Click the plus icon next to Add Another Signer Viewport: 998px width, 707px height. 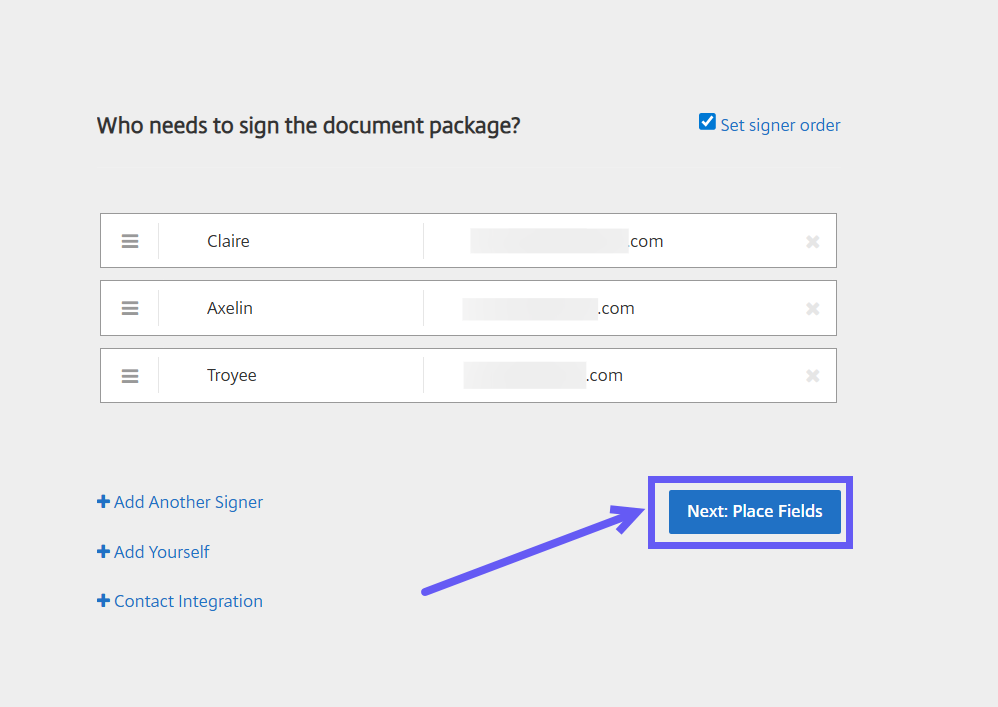point(102,501)
